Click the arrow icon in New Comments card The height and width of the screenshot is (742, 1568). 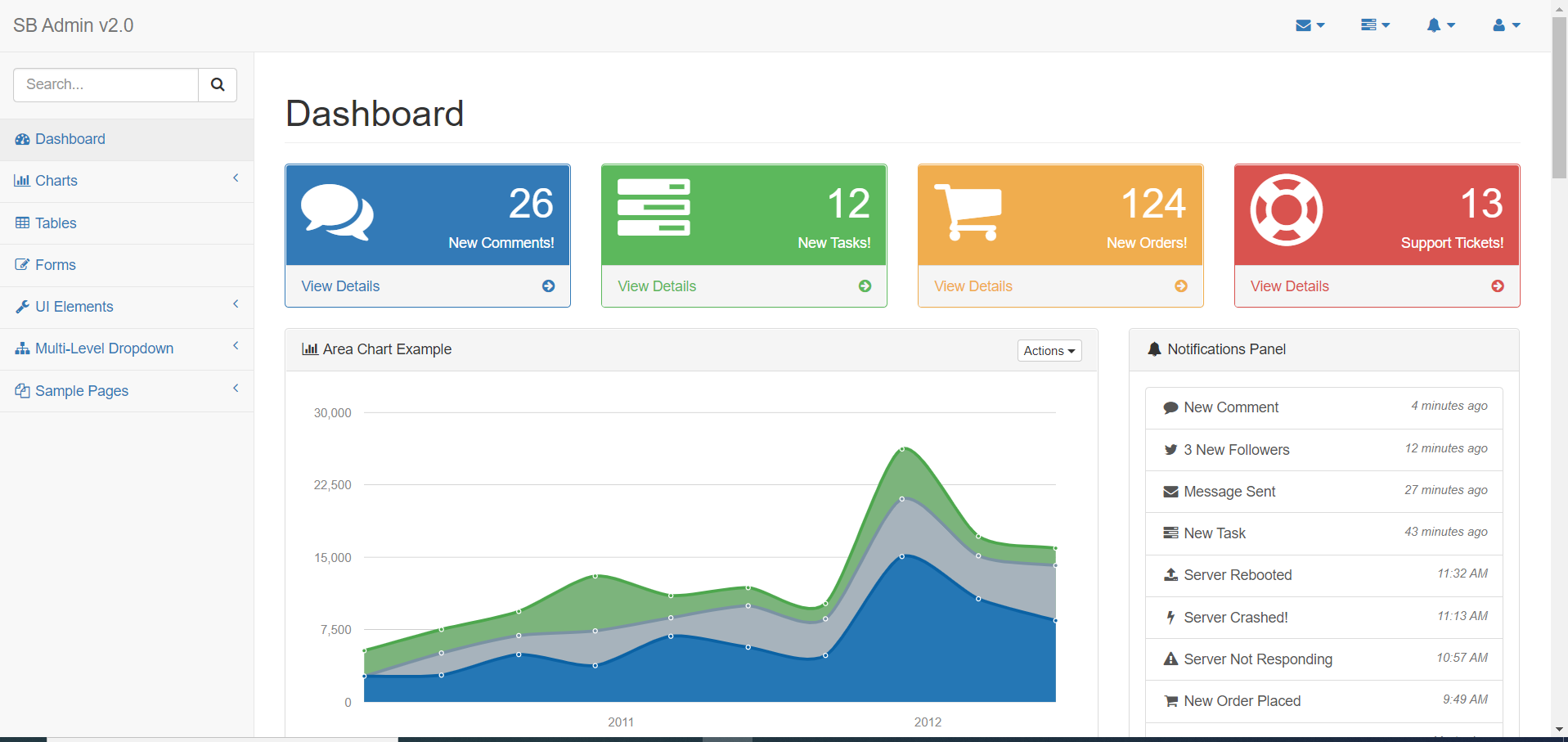click(548, 286)
